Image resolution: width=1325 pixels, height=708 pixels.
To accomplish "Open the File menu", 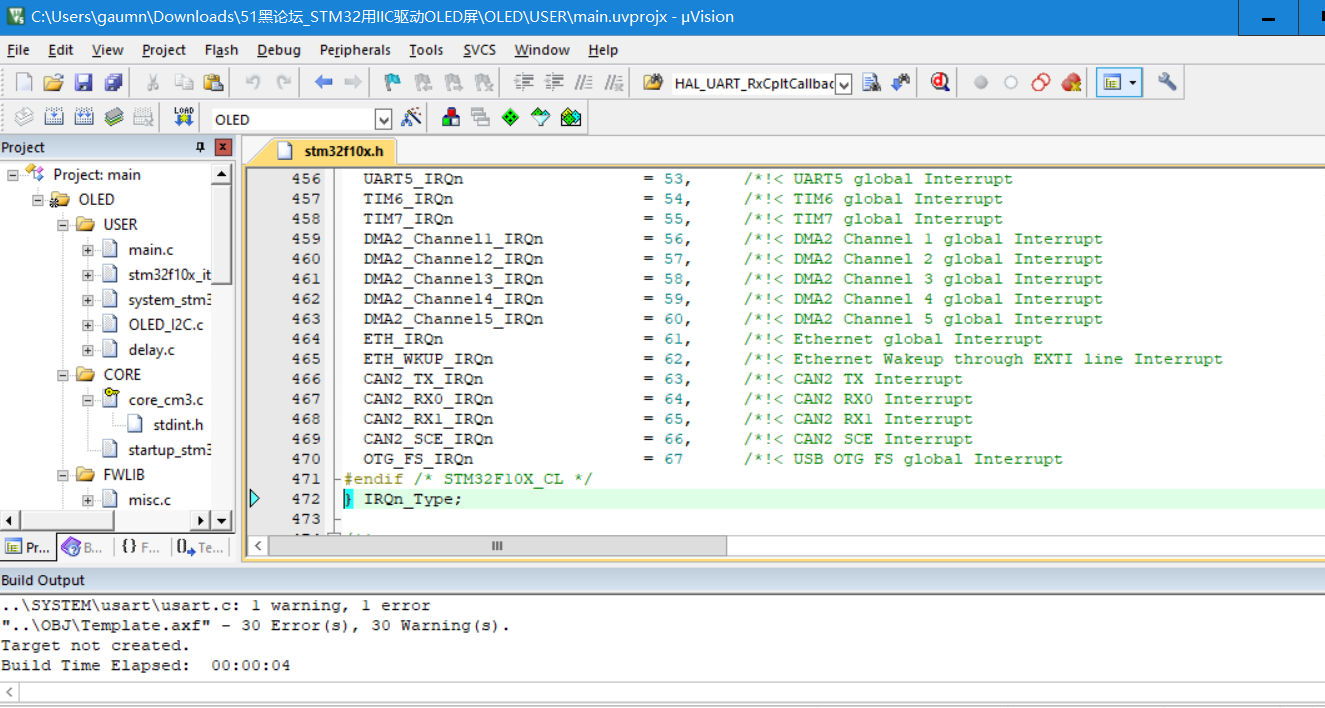I will coord(18,50).
